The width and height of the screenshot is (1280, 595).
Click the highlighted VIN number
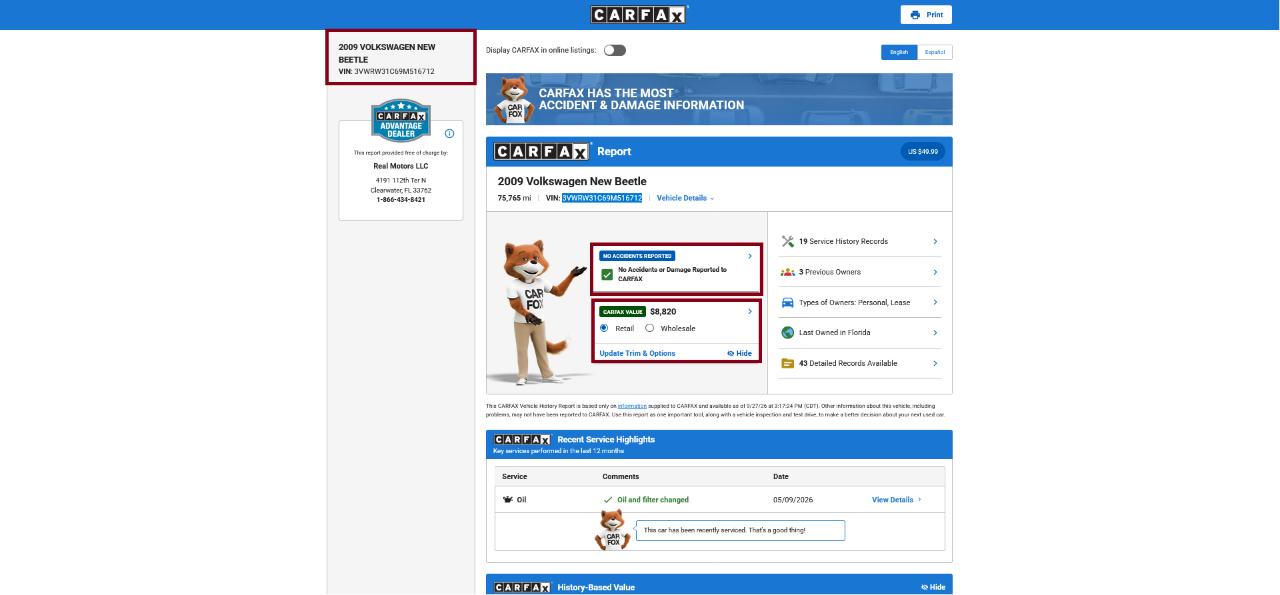[602, 198]
